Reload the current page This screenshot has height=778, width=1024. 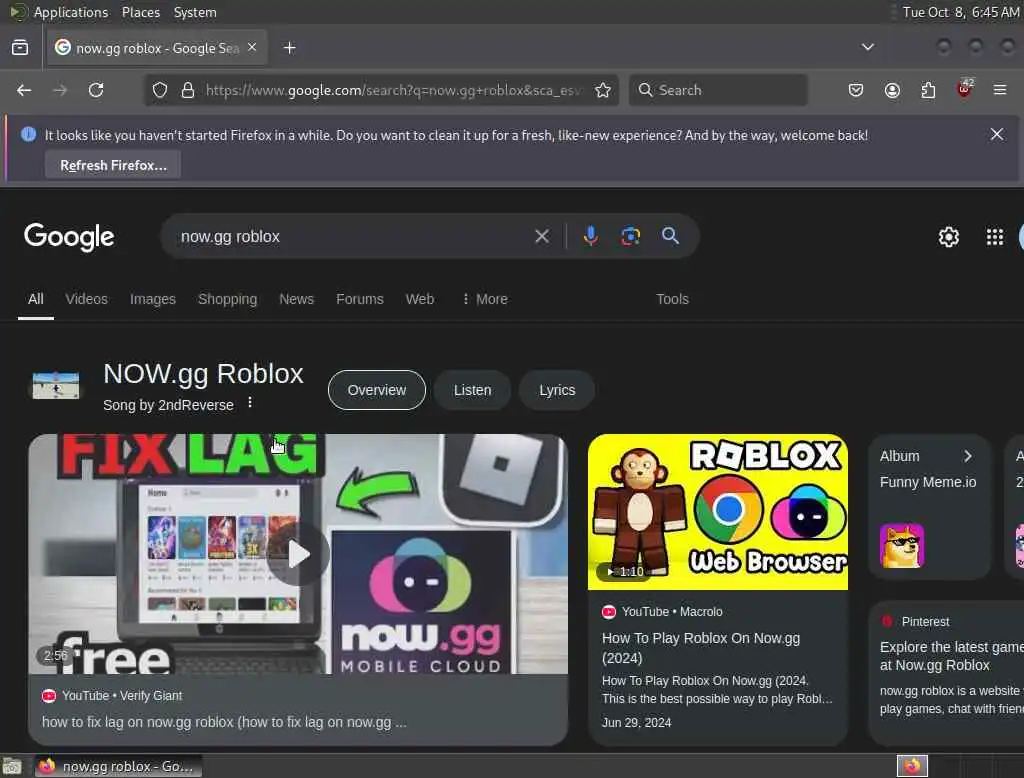(96, 90)
